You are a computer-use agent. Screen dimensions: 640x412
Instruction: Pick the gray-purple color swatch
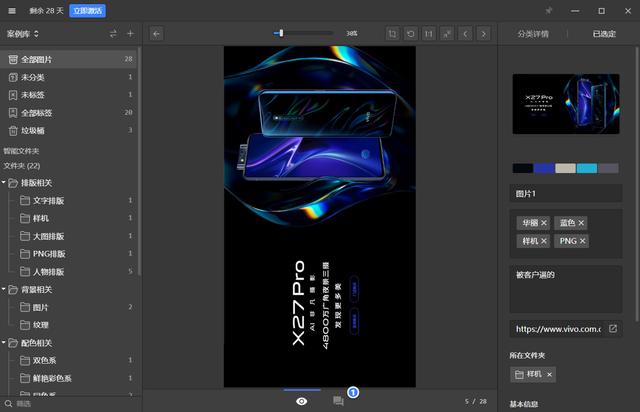(608, 168)
